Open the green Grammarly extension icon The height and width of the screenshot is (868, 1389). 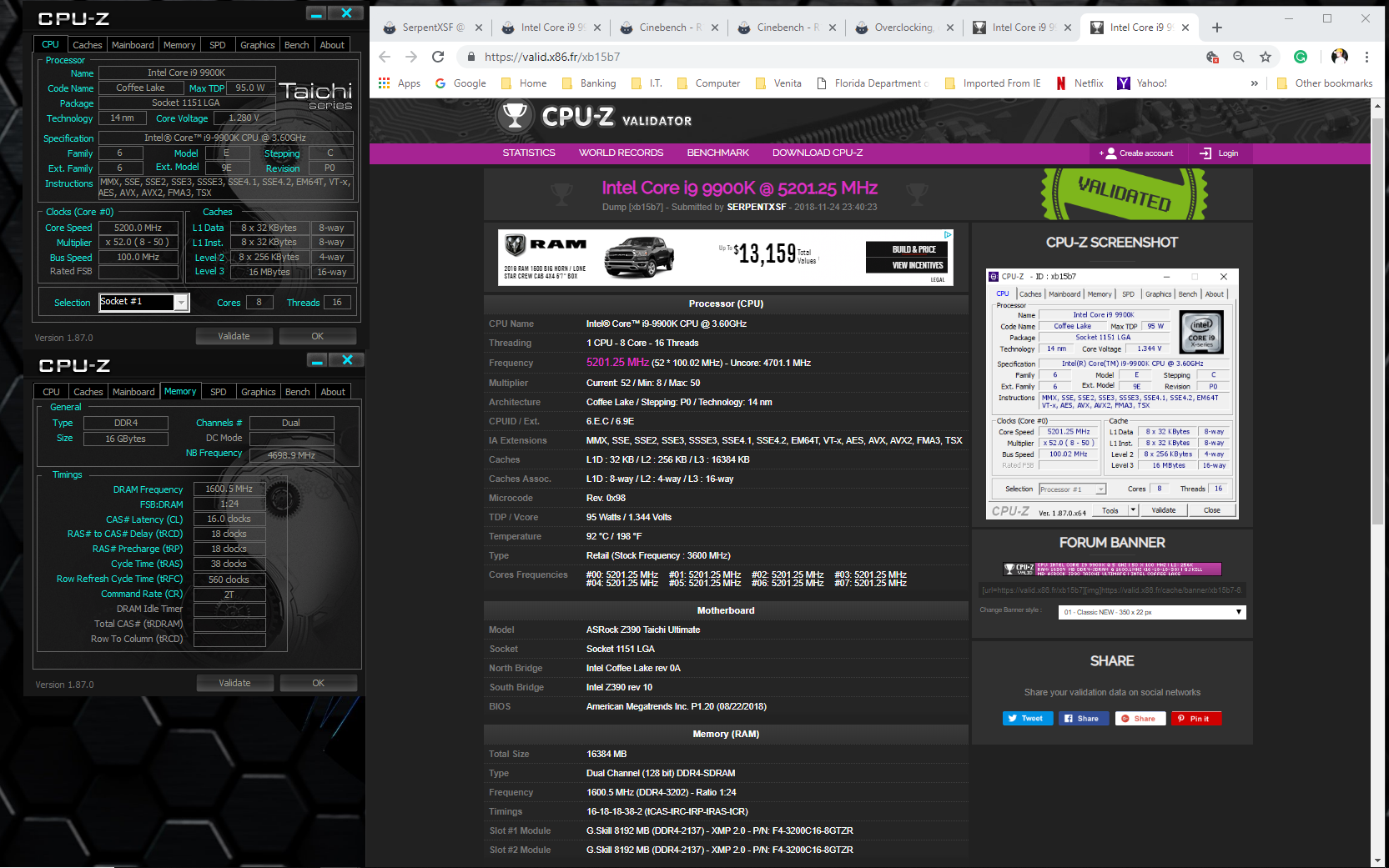tap(1301, 57)
